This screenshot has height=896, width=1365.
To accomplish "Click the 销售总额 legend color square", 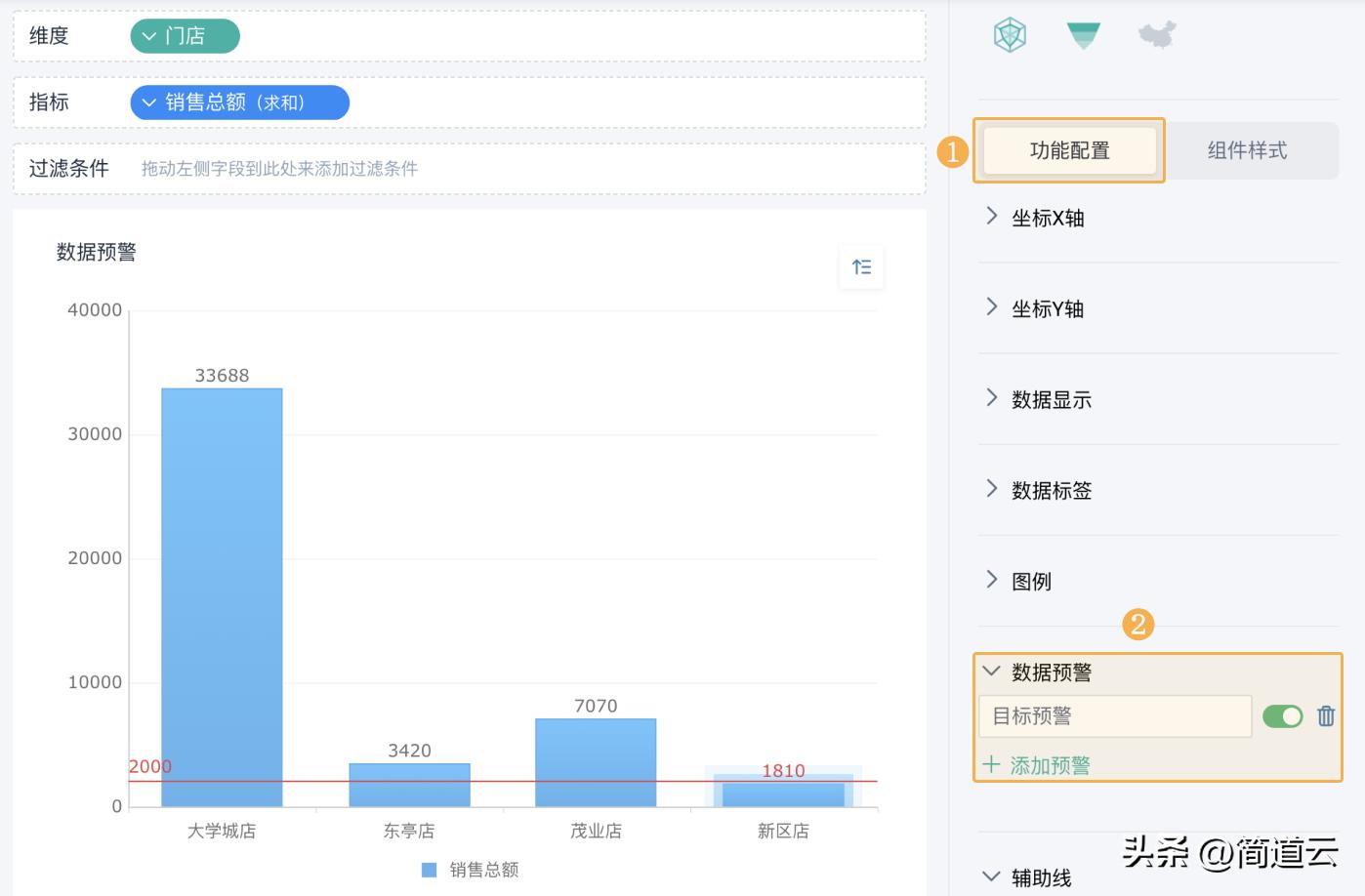I will [x=429, y=870].
